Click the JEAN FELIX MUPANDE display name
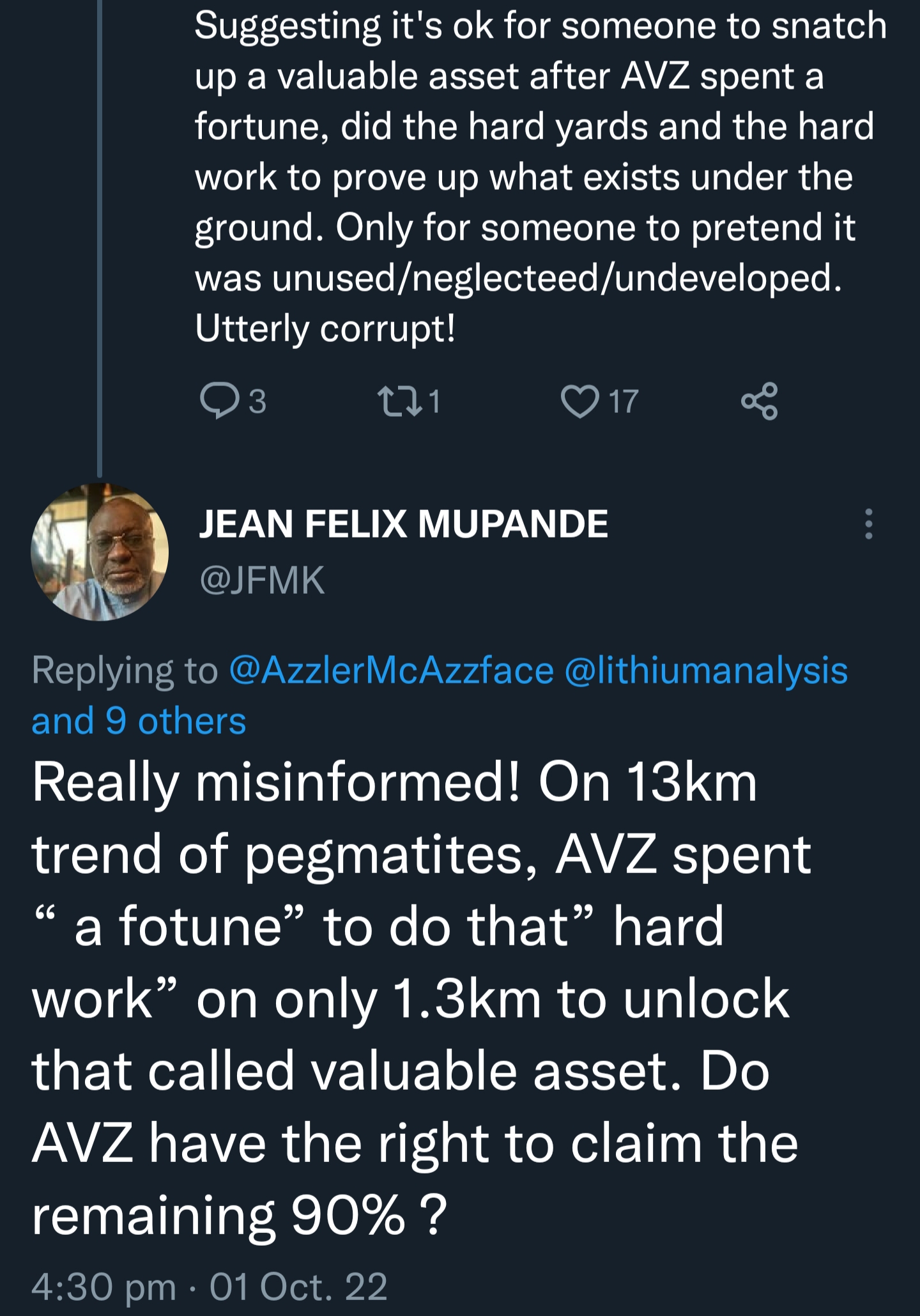Image resolution: width=920 pixels, height=1316 pixels. (x=403, y=524)
